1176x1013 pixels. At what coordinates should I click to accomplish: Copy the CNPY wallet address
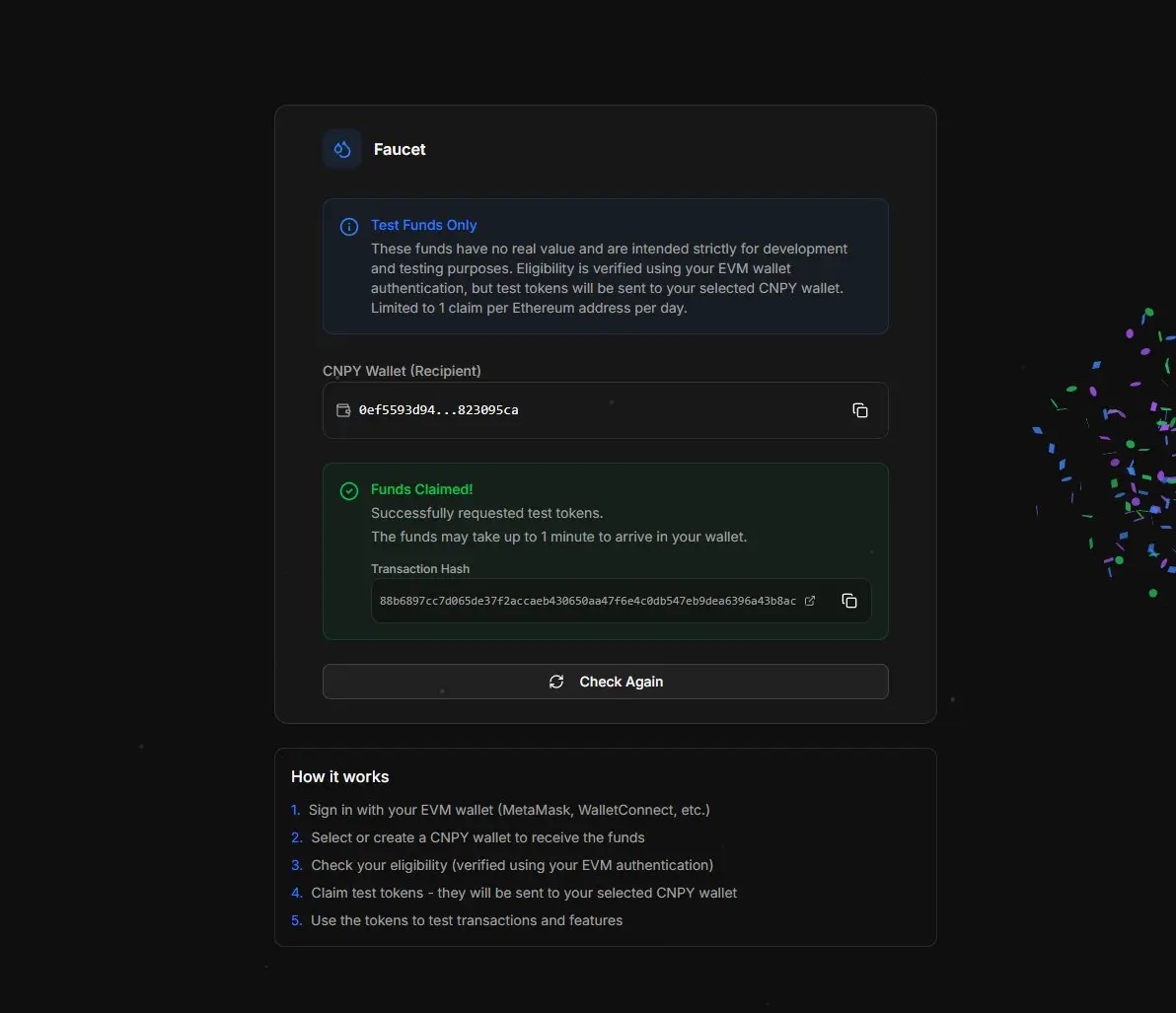tap(860, 410)
